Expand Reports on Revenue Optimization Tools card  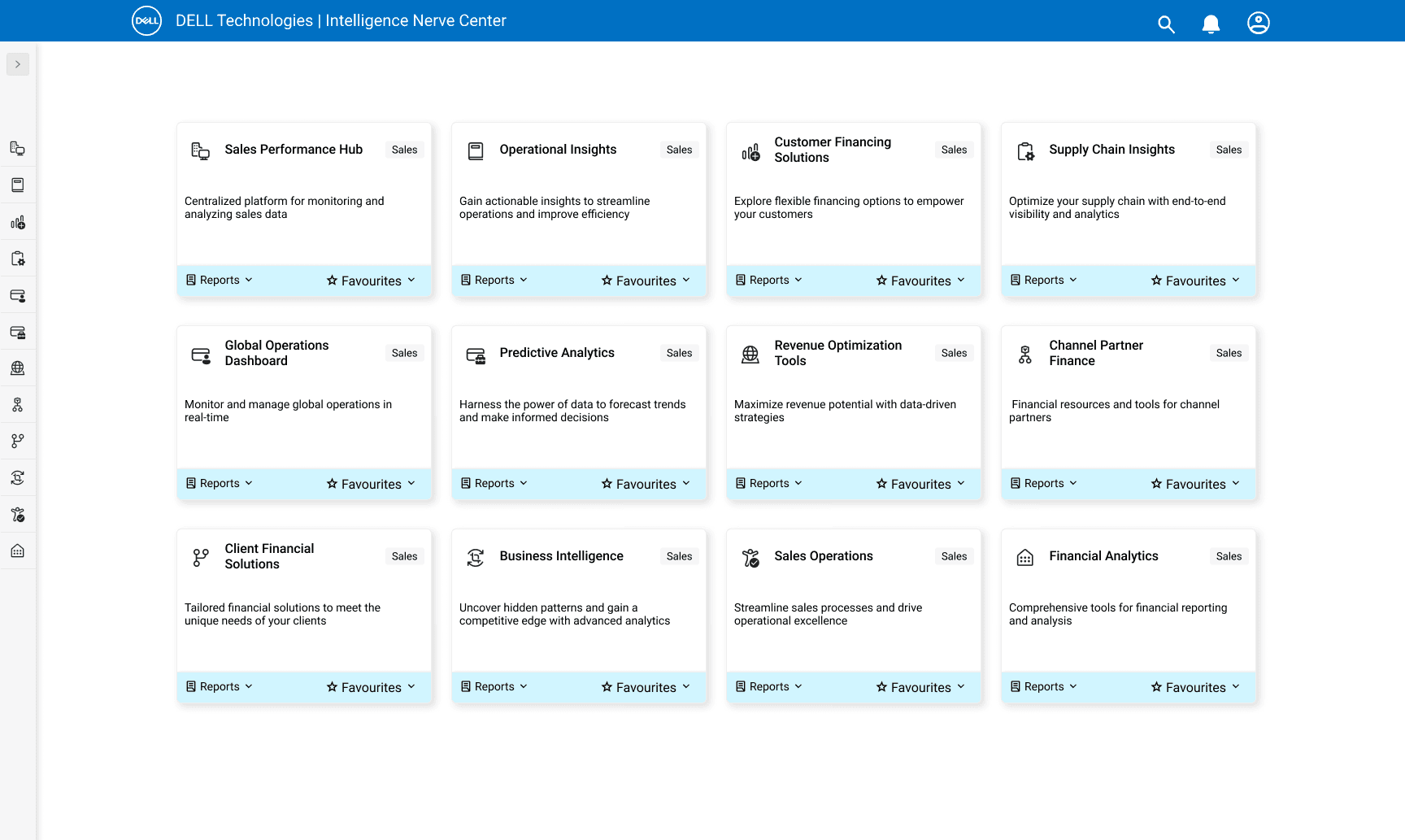pos(769,483)
